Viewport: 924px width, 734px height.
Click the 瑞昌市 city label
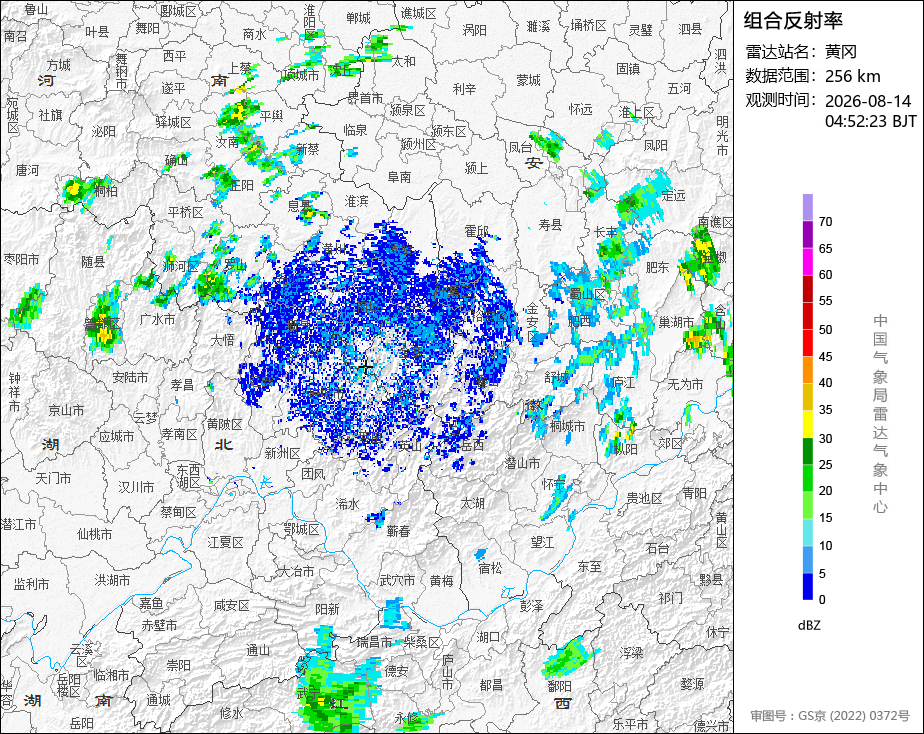(x=374, y=643)
